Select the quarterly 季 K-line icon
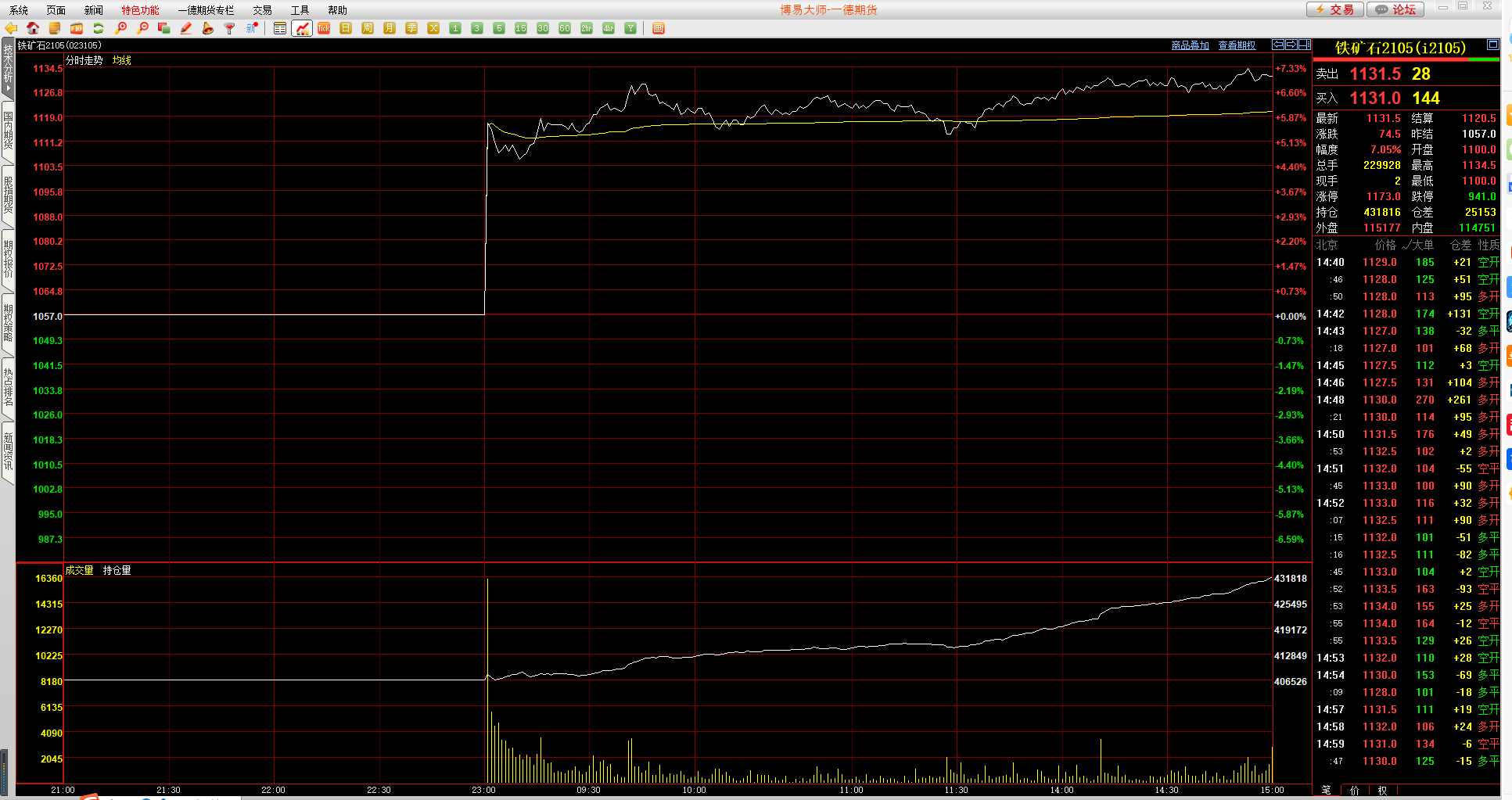The height and width of the screenshot is (800, 1512). [x=411, y=28]
